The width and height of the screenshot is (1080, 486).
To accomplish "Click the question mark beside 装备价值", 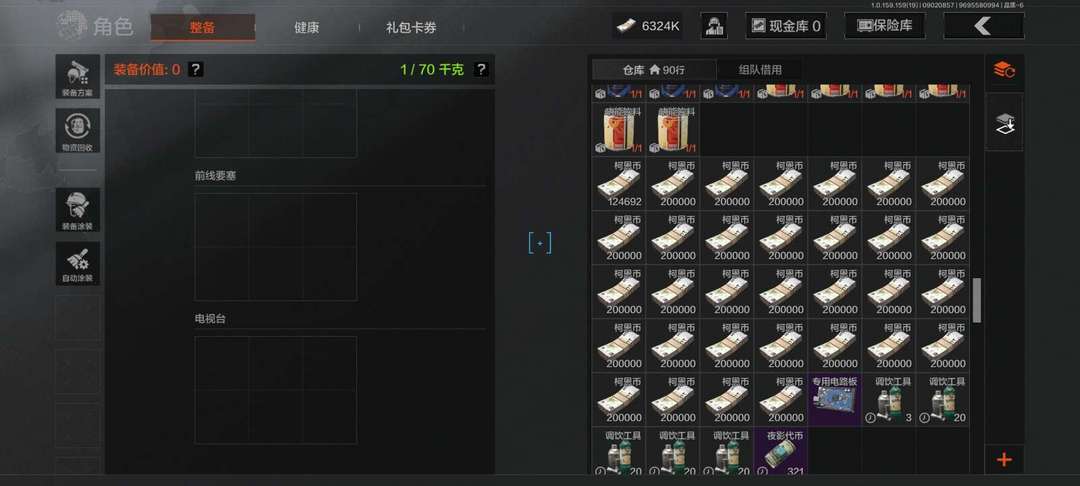I will [196, 70].
